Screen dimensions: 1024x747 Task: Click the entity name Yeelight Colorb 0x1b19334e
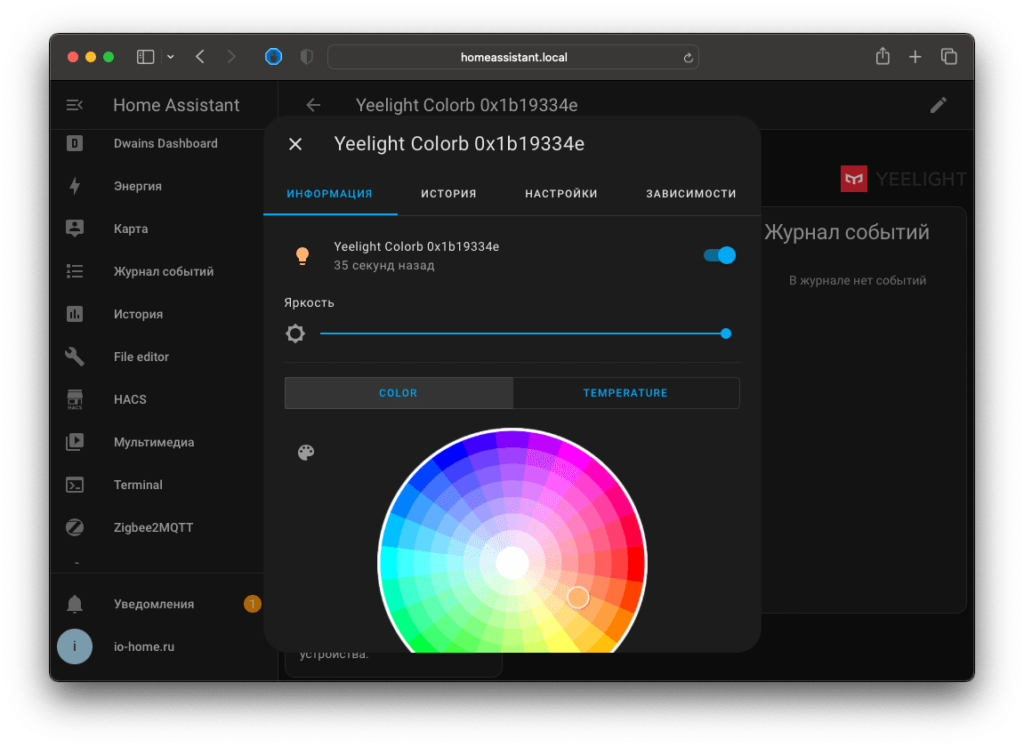(x=417, y=247)
